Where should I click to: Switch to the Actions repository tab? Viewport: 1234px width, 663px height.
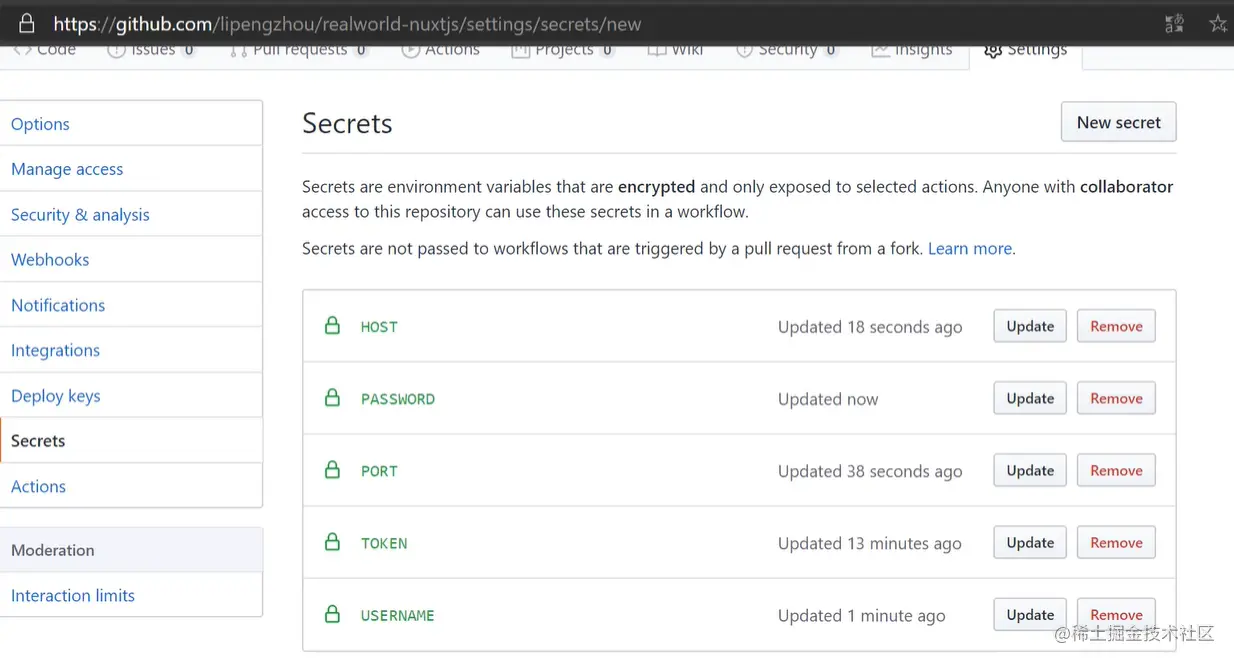[x=441, y=50]
